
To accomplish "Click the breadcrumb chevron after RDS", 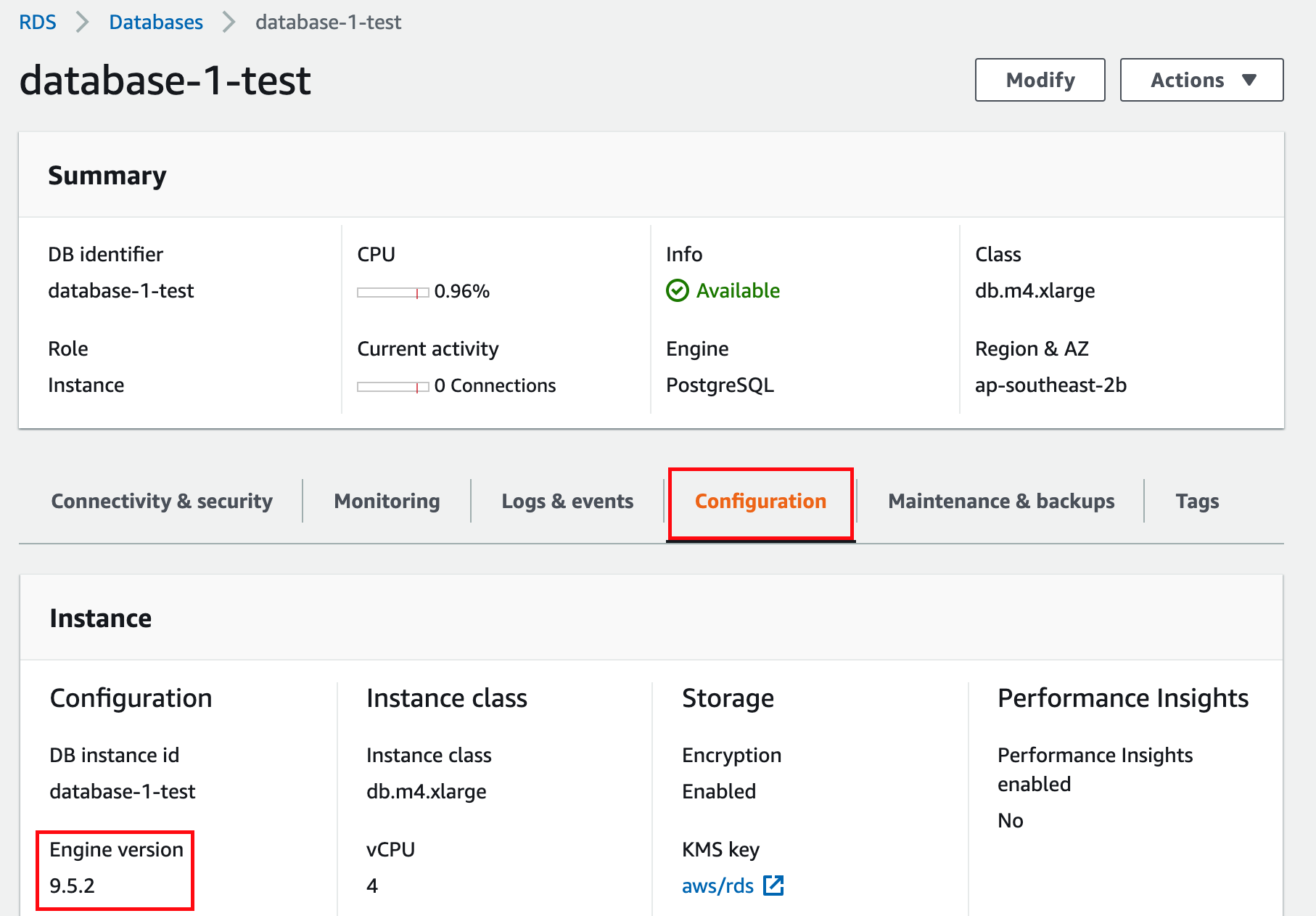I will pyautogui.click(x=83, y=23).
